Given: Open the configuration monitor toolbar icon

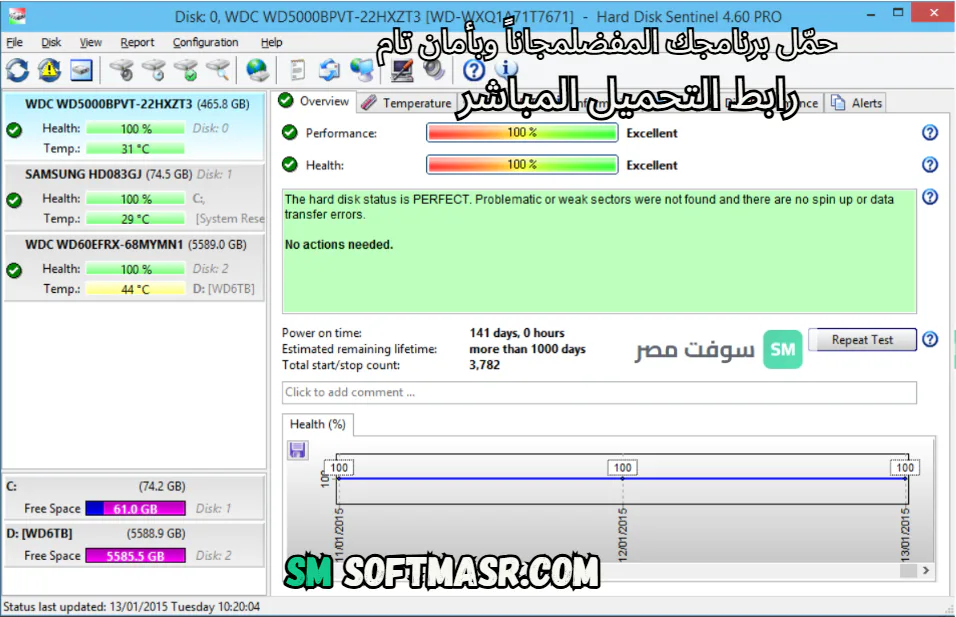Looking at the screenshot, I should pyautogui.click(x=402, y=71).
